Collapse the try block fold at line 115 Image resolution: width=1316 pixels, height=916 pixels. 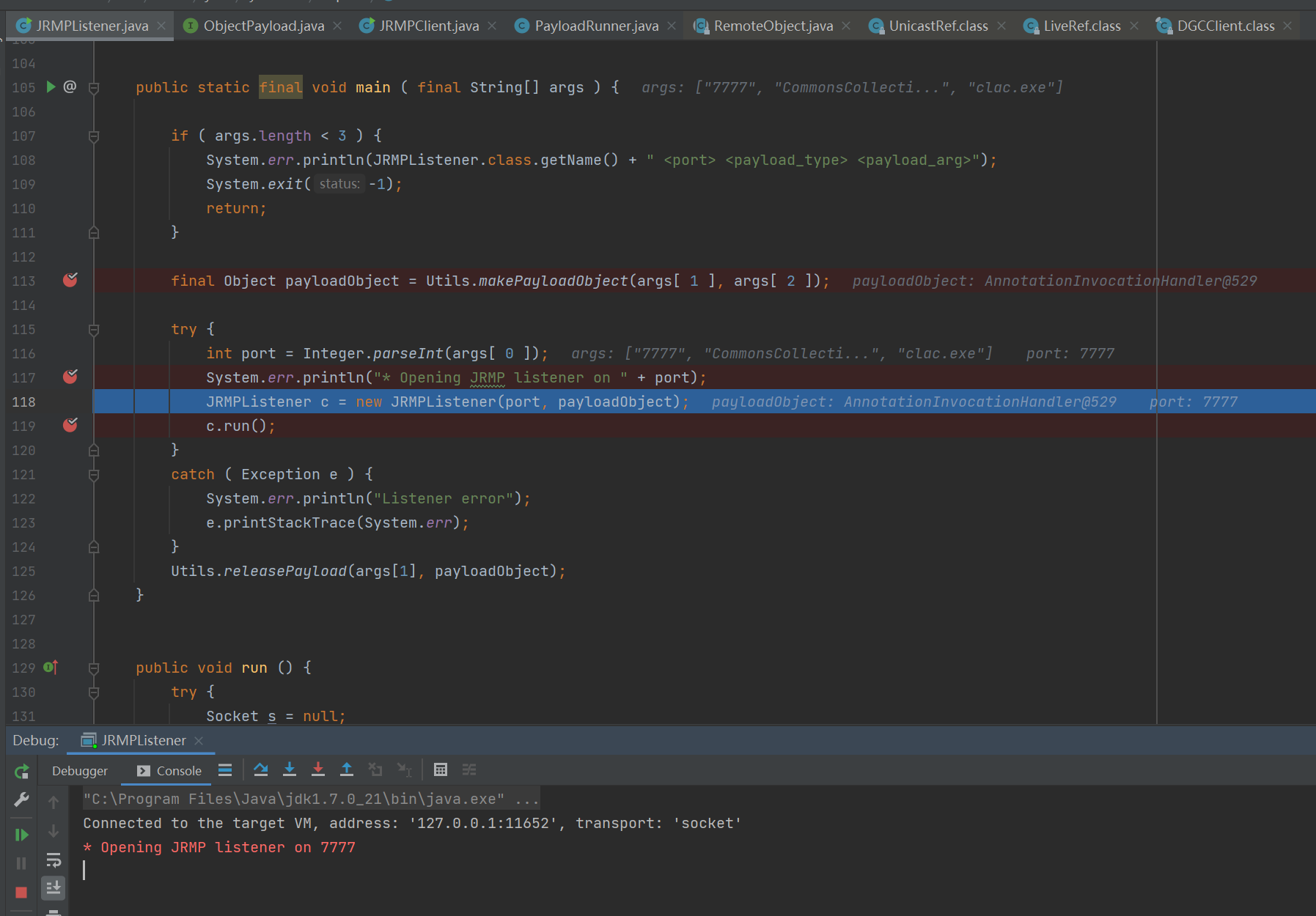click(94, 330)
